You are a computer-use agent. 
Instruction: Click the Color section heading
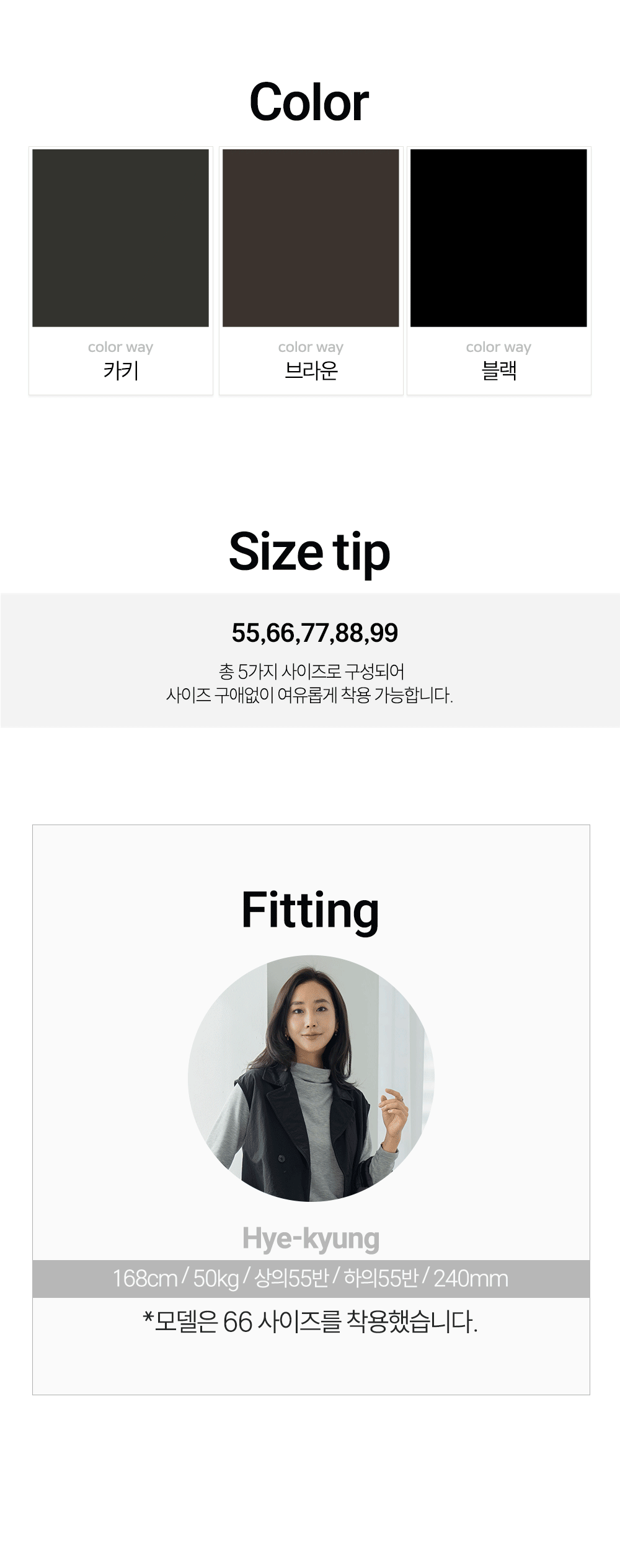(309, 102)
